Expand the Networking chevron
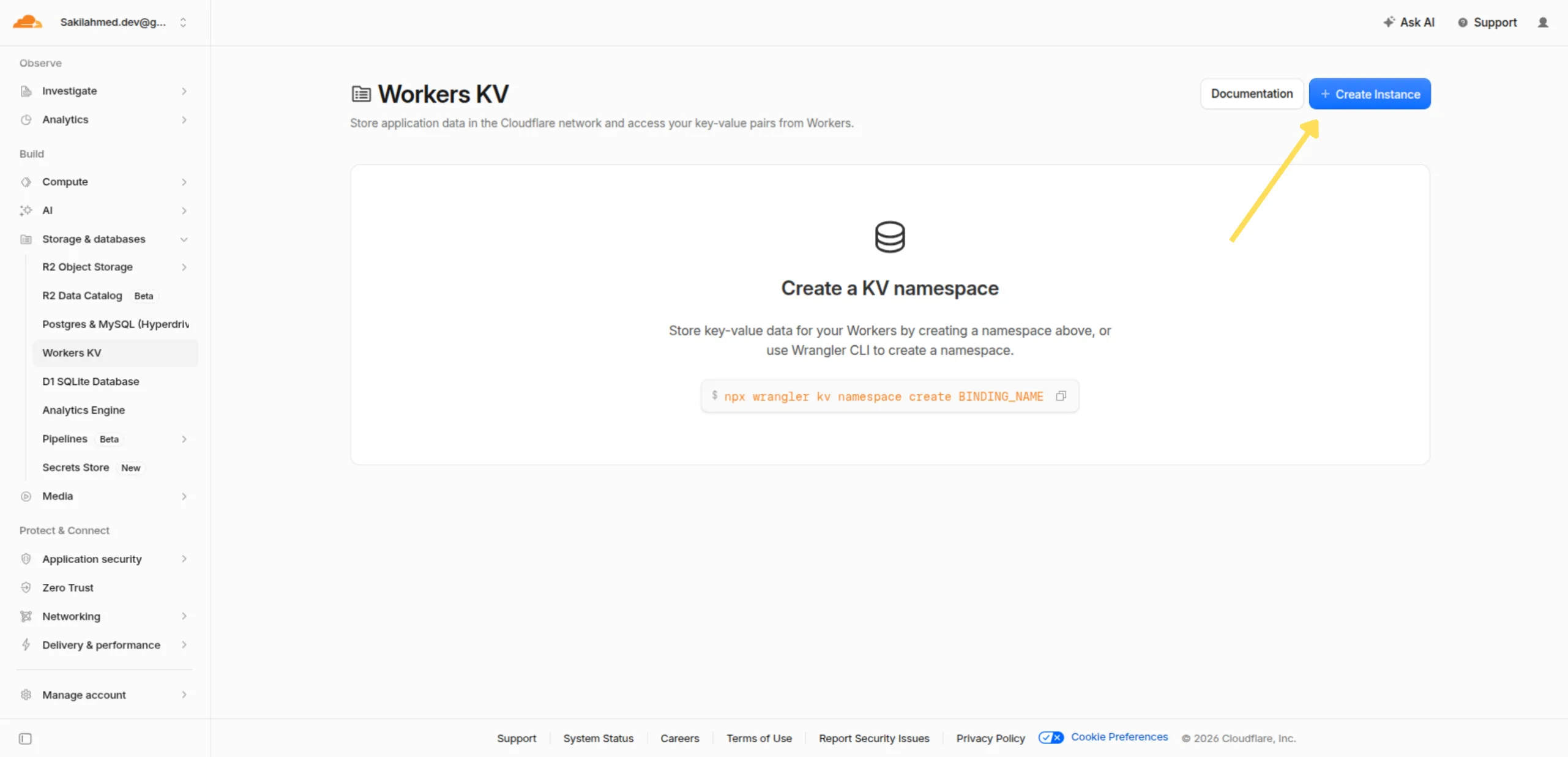The height and width of the screenshot is (757, 1568). tap(184, 616)
